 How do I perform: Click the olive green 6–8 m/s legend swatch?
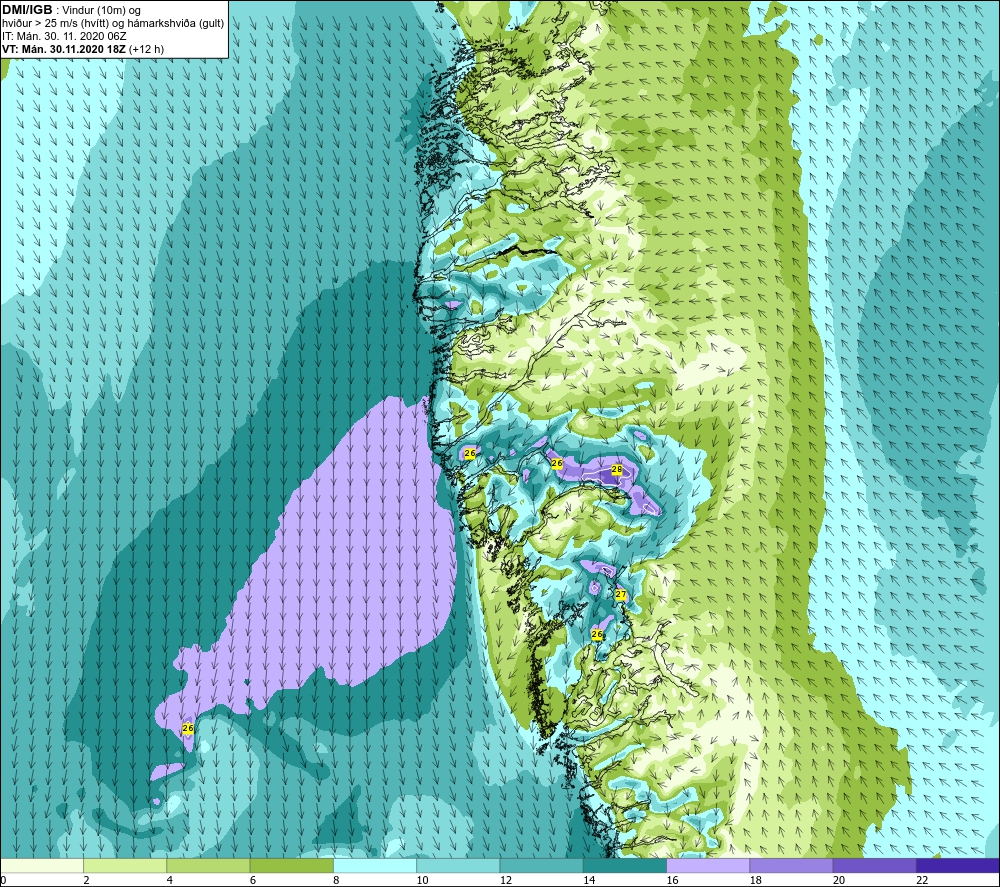(291, 866)
